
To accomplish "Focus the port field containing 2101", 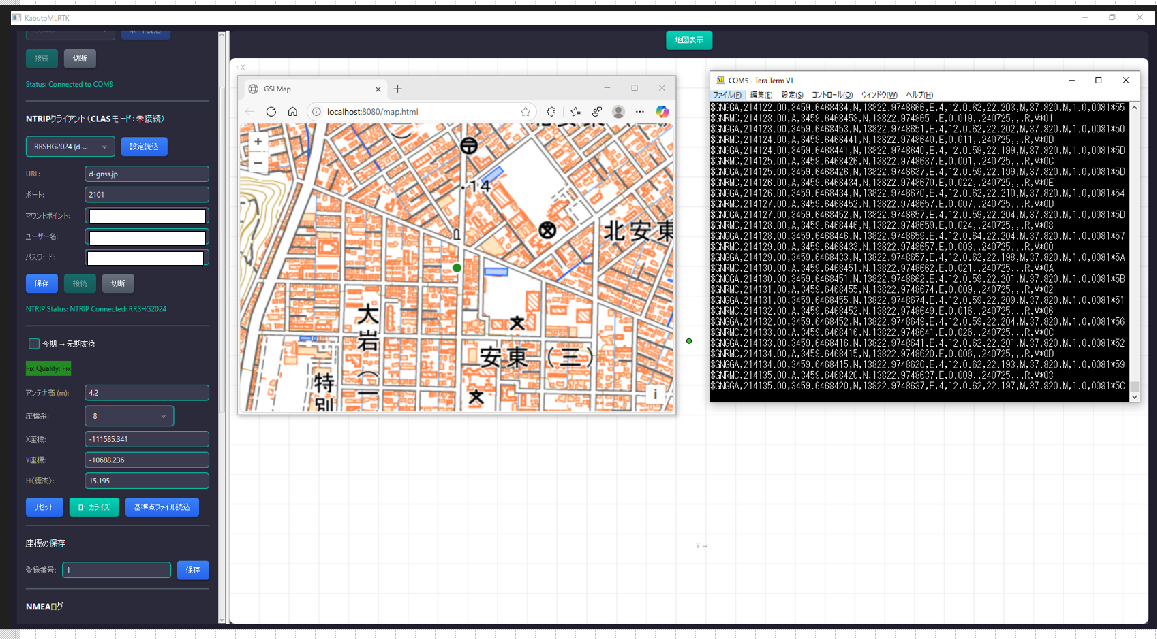I will coord(147,195).
